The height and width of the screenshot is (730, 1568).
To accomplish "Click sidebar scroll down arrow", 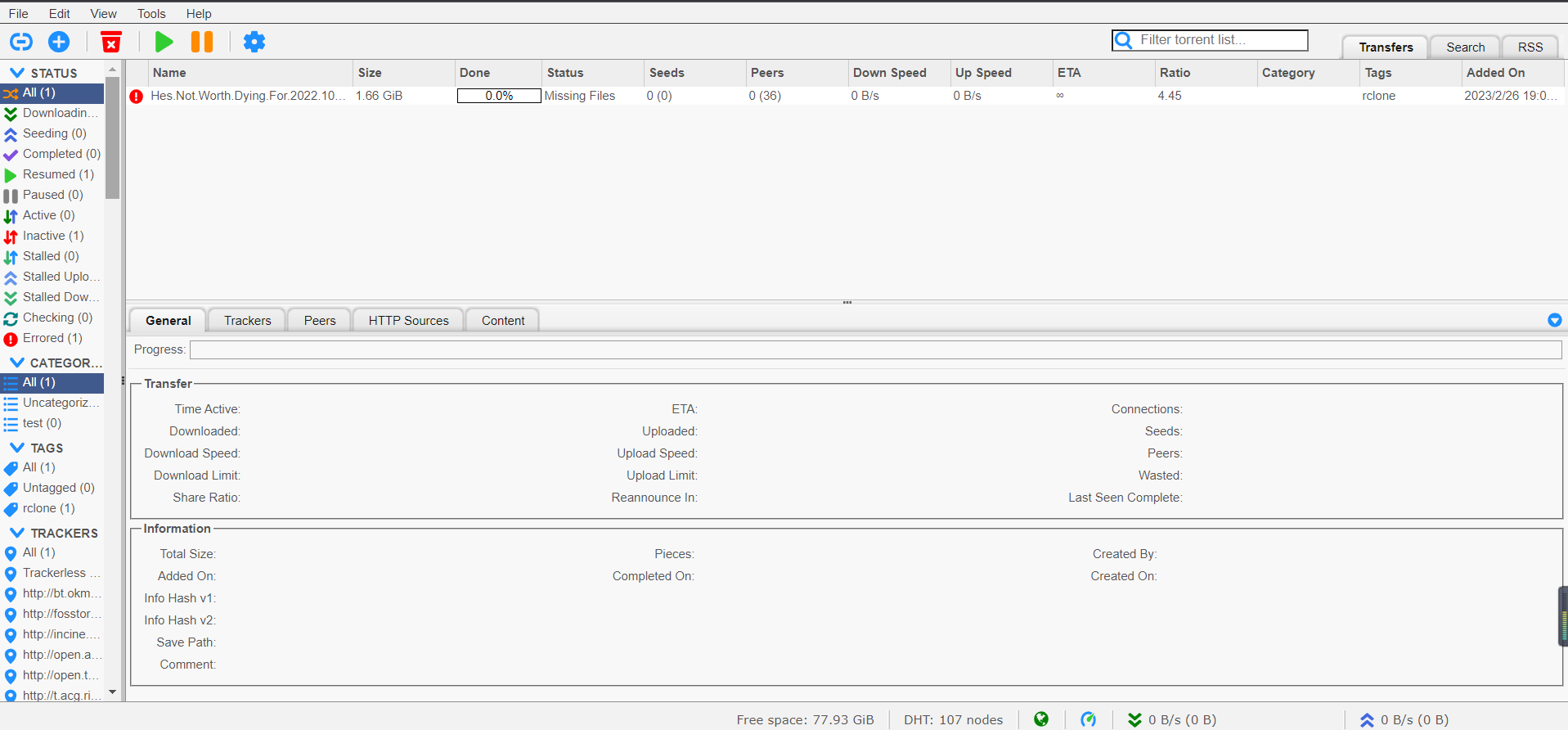I will tap(113, 692).
